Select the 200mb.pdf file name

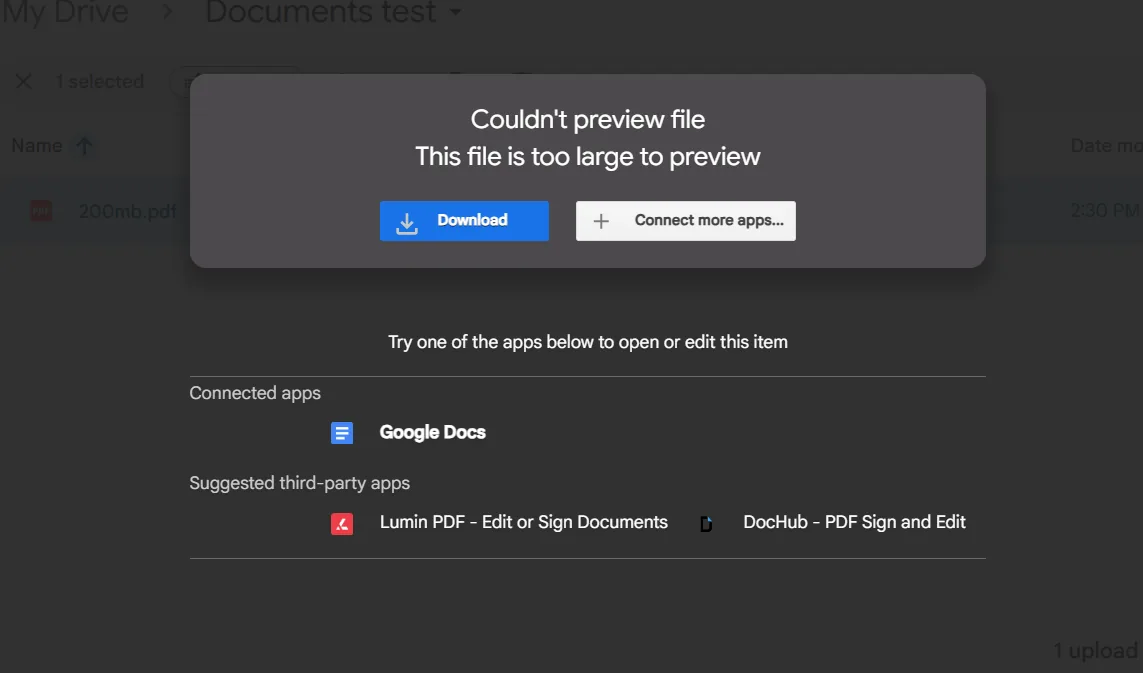point(128,211)
